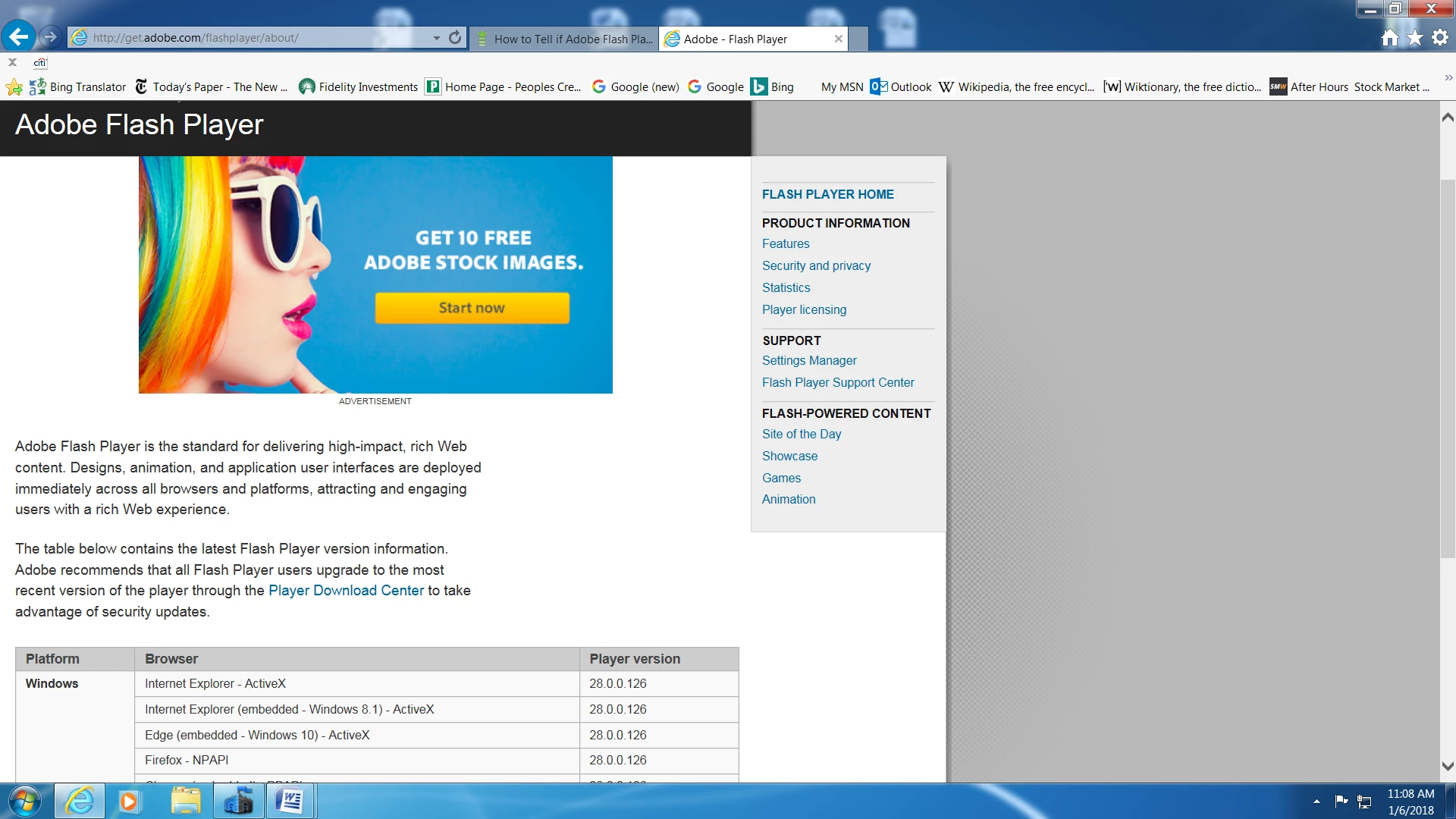Click the URL address field
Viewport: 1456px width, 819px height.
coord(250,38)
